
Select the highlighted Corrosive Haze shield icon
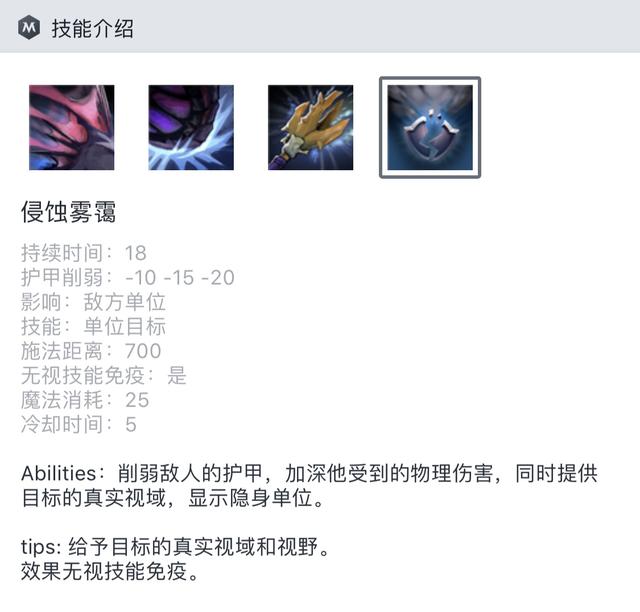coord(430,127)
